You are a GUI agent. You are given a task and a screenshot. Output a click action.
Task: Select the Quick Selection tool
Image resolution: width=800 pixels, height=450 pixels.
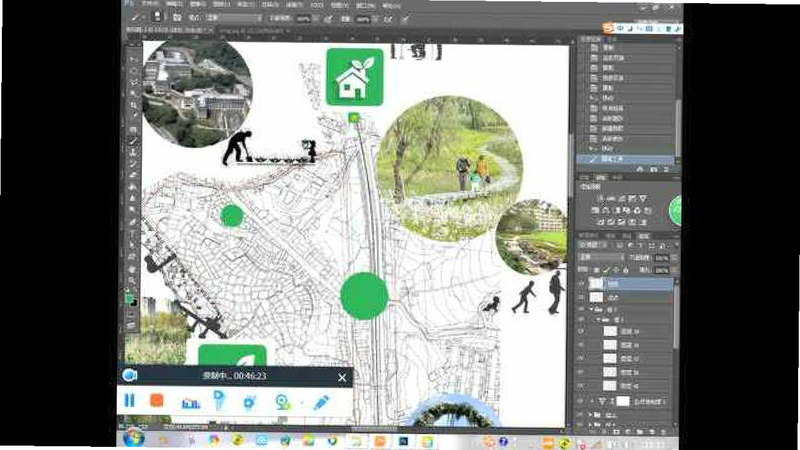134,93
